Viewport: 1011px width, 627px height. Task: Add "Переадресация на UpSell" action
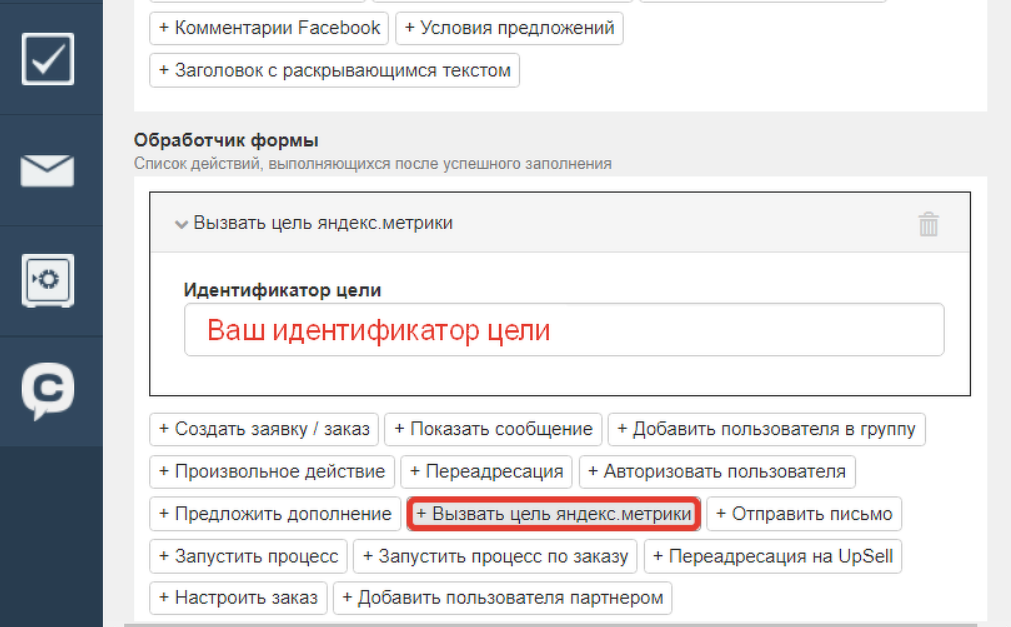[x=773, y=556]
